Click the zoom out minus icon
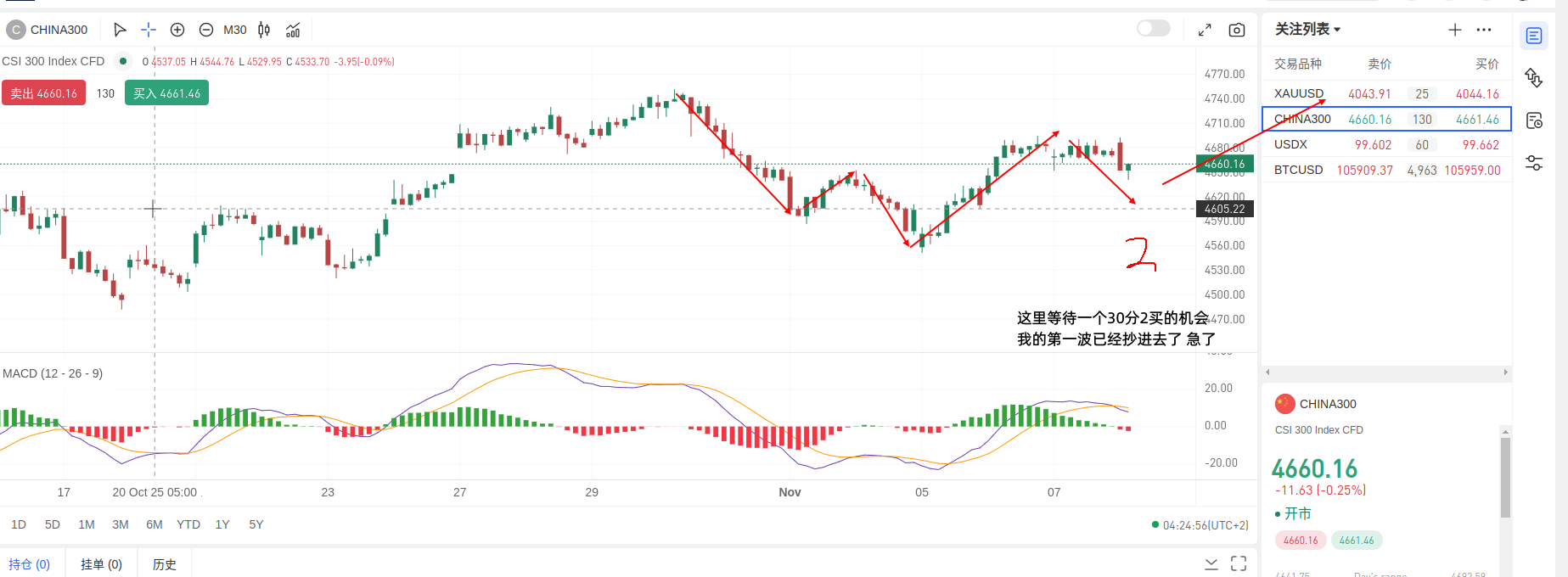 (x=206, y=30)
